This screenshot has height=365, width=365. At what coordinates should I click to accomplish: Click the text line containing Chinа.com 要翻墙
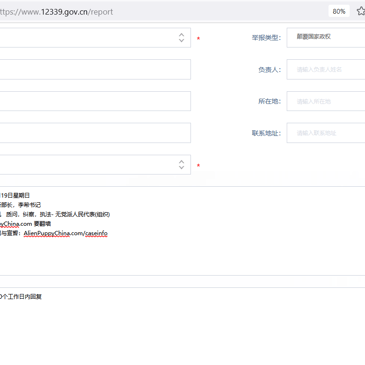pos(25,224)
